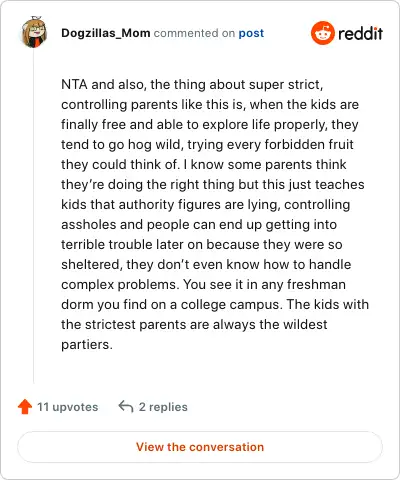Click the reply arrow icon
The width and height of the screenshot is (400, 480).
pos(126,407)
